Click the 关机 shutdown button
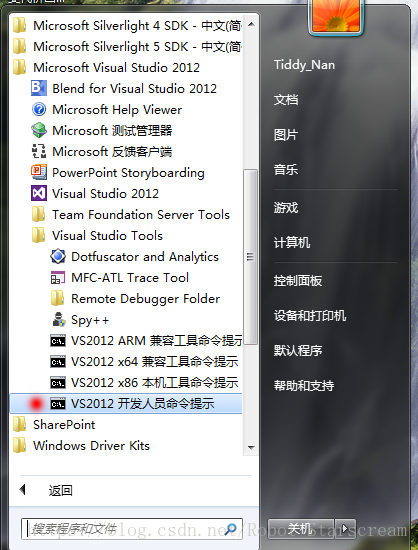Viewport: 418px width, 550px height. click(x=301, y=528)
